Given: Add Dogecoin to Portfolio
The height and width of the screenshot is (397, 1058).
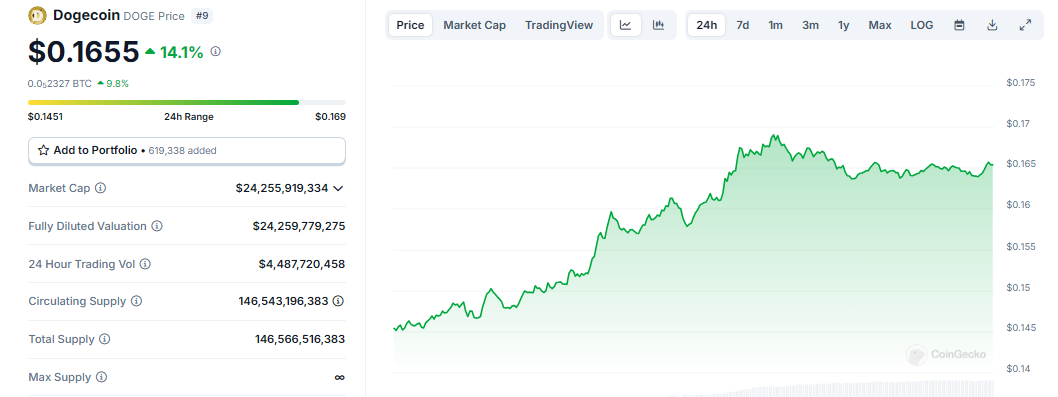Looking at the screenshot, I should 187,151.
